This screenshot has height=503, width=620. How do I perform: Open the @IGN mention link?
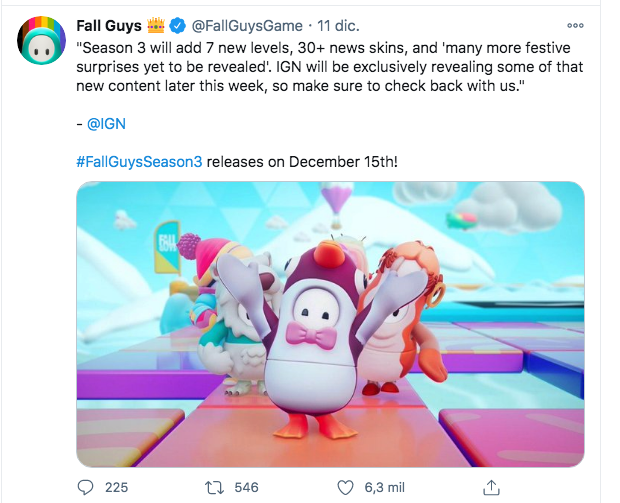(x=106, y=124)
